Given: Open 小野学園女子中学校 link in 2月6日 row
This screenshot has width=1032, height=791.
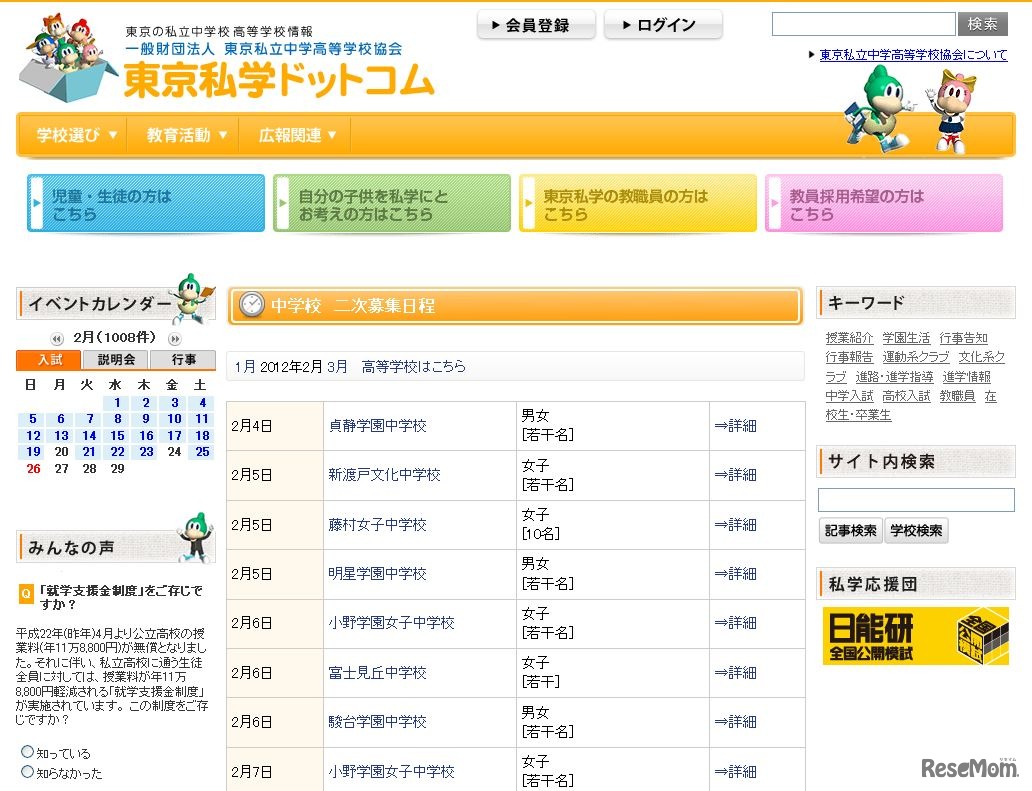Looking at the screenshot, I should [391, 623].
